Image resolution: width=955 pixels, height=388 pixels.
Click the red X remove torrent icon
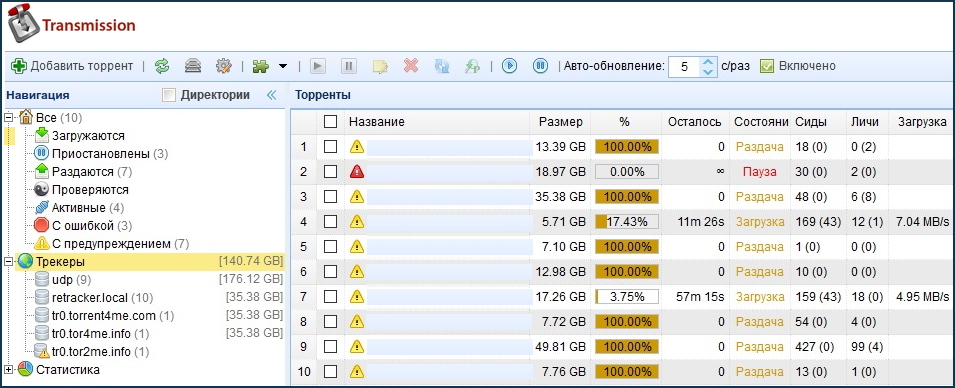pyautogui.click(x=411, y=65)
